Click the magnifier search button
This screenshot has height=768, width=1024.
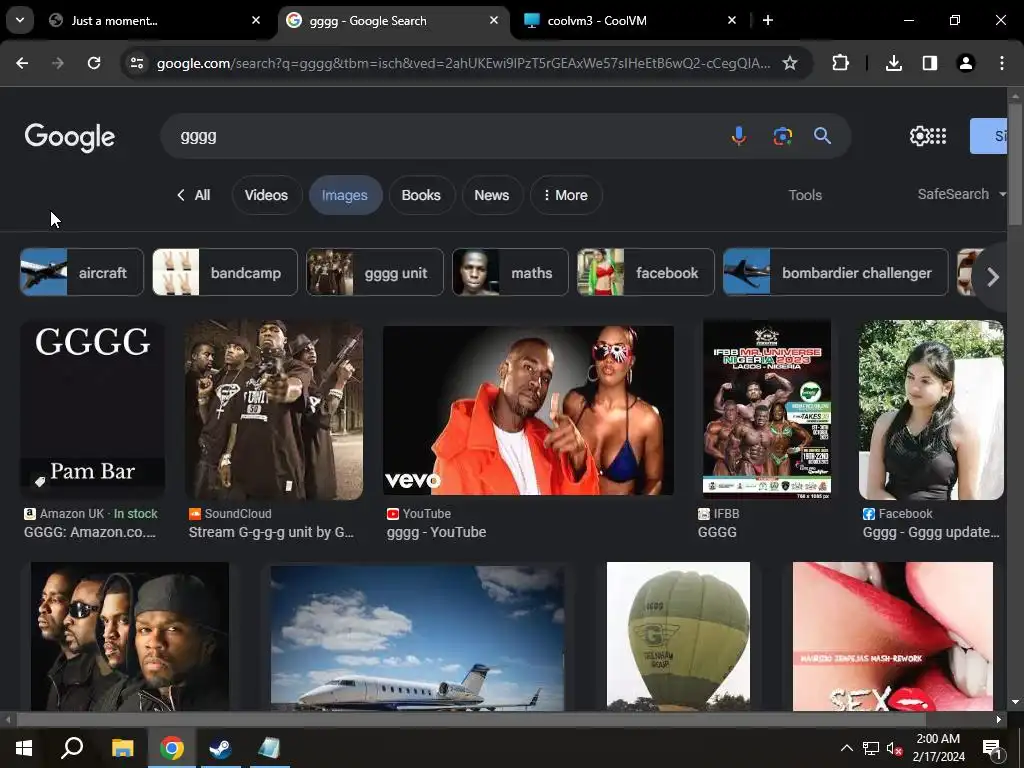click(822, 136)
